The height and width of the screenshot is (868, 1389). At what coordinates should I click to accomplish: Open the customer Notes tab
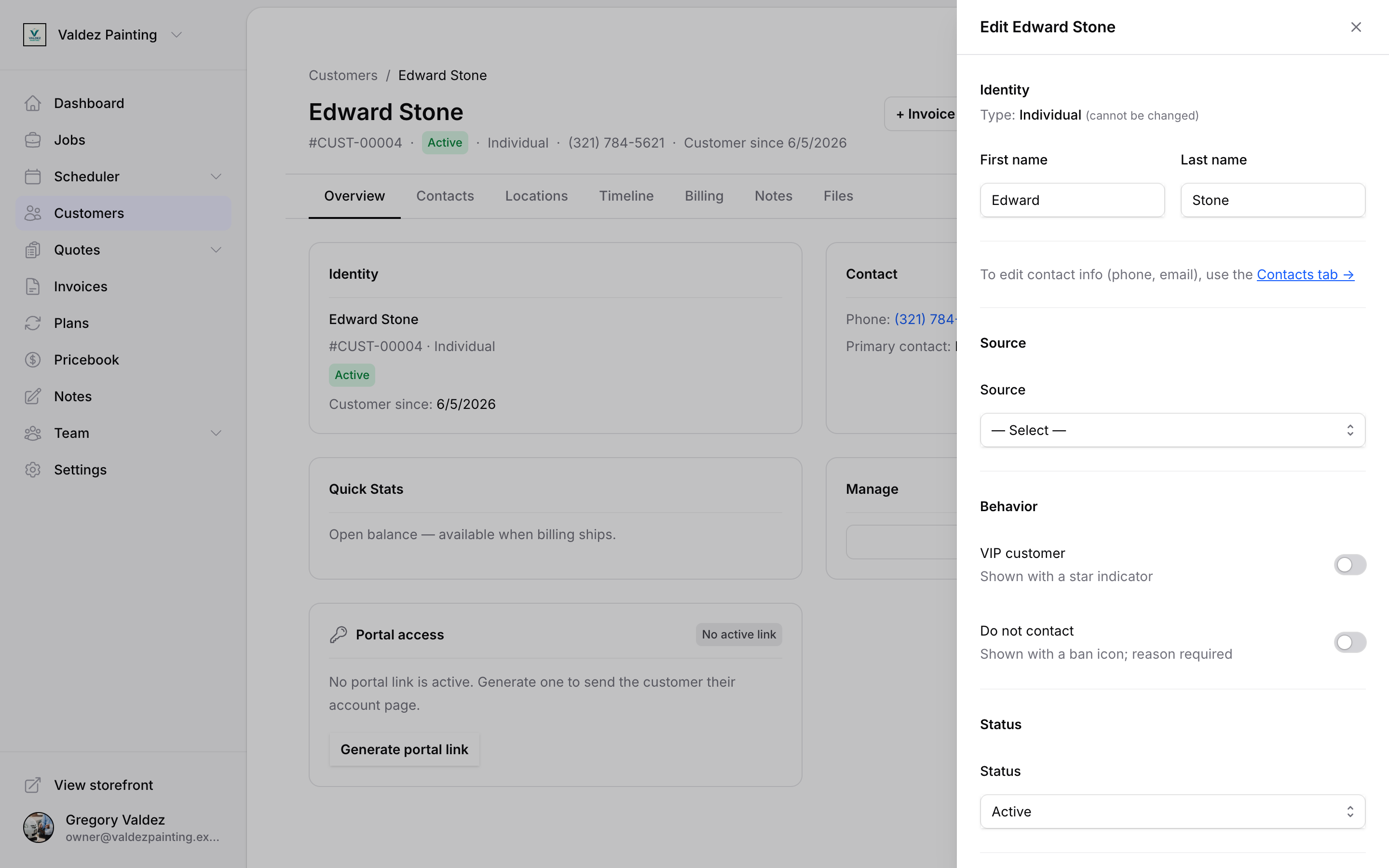773,196
